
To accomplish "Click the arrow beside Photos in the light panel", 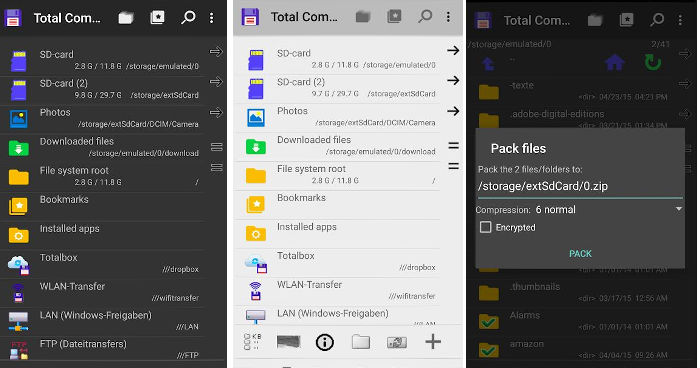I will [453, 111].
